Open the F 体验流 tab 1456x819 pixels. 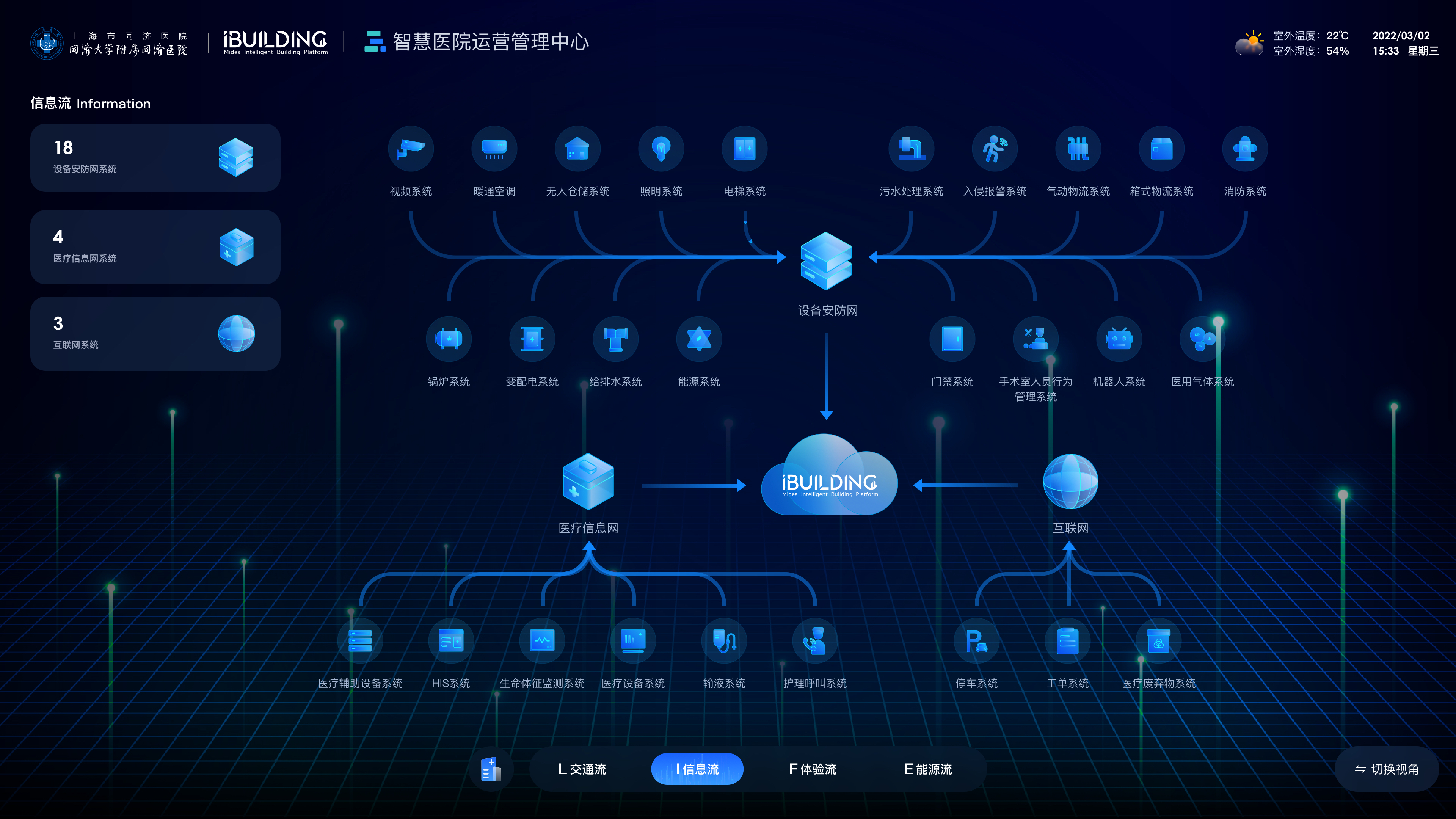[812, 769]
